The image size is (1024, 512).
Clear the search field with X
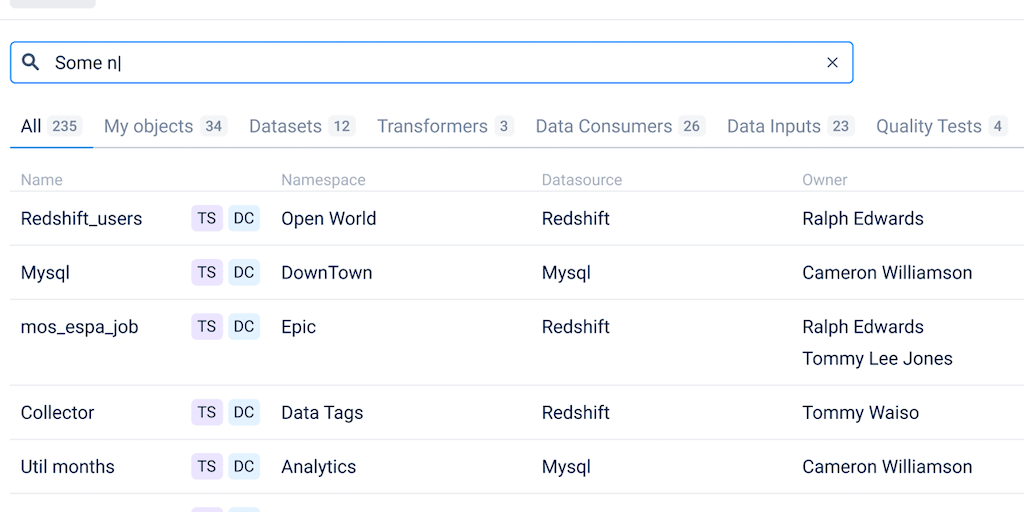(x=832, y=63)
